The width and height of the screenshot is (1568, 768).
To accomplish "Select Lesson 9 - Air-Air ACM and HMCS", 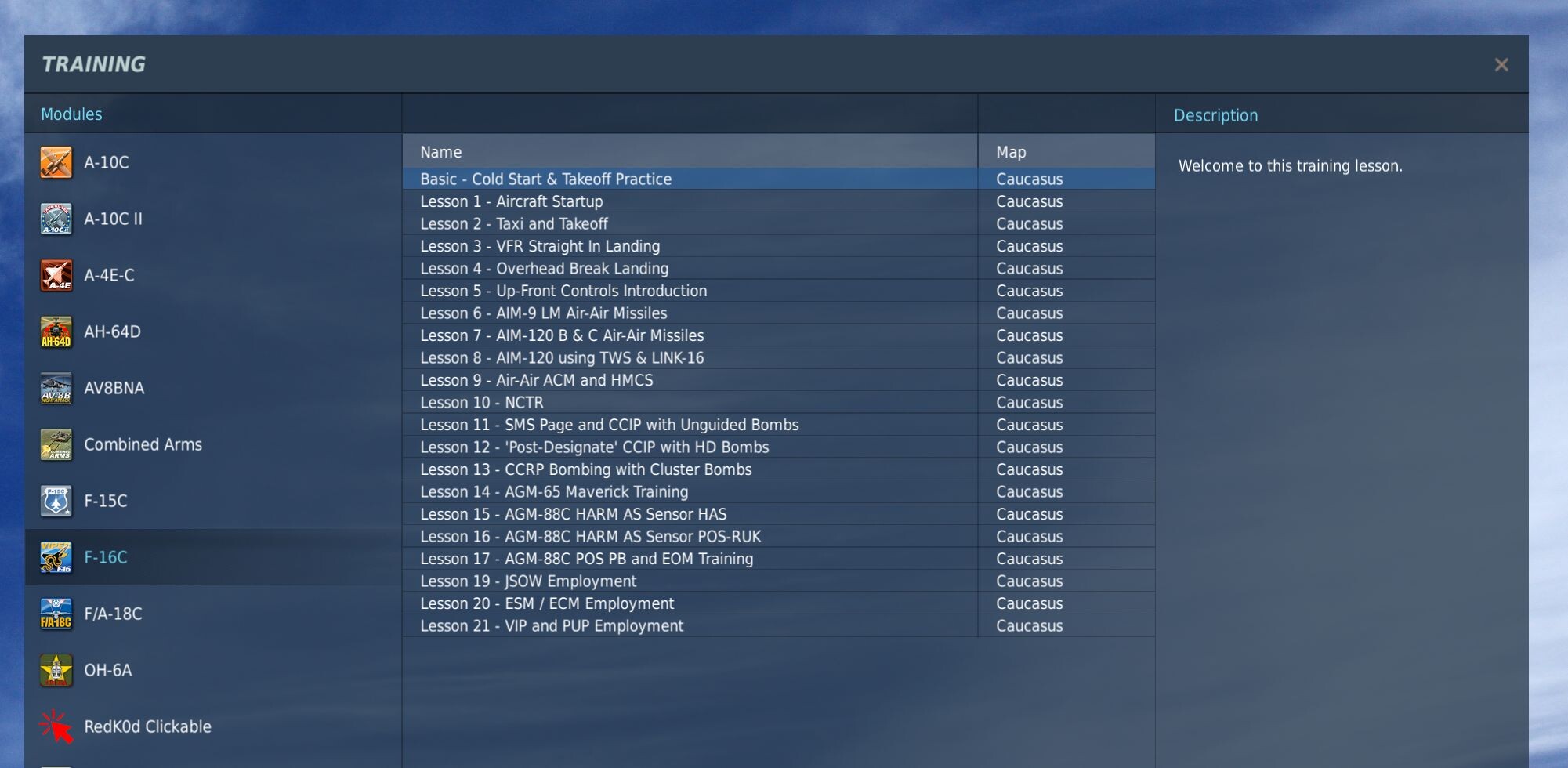I will click(x=690, y=380).
